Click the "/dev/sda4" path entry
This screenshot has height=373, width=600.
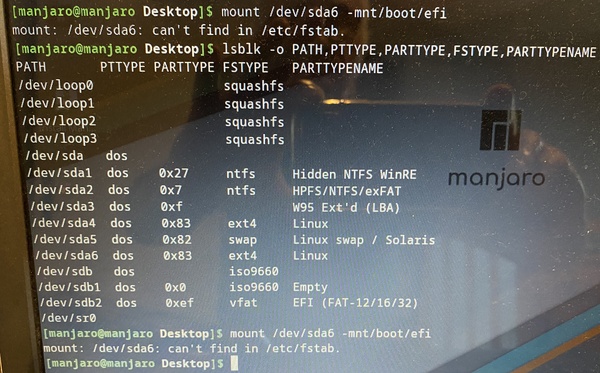64,223
